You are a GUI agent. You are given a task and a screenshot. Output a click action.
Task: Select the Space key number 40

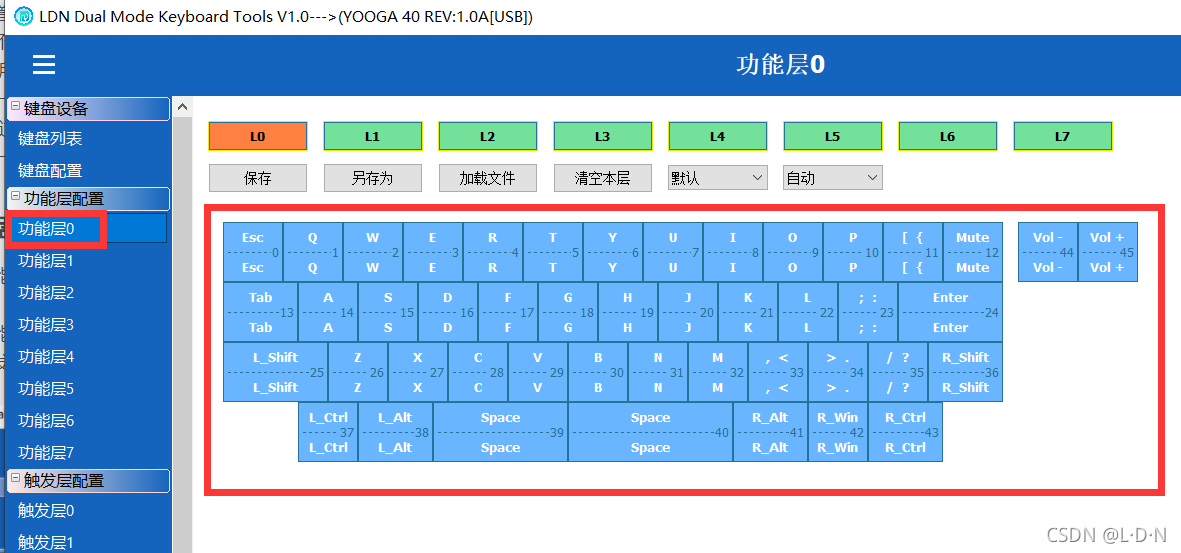[x=651, y=432]
